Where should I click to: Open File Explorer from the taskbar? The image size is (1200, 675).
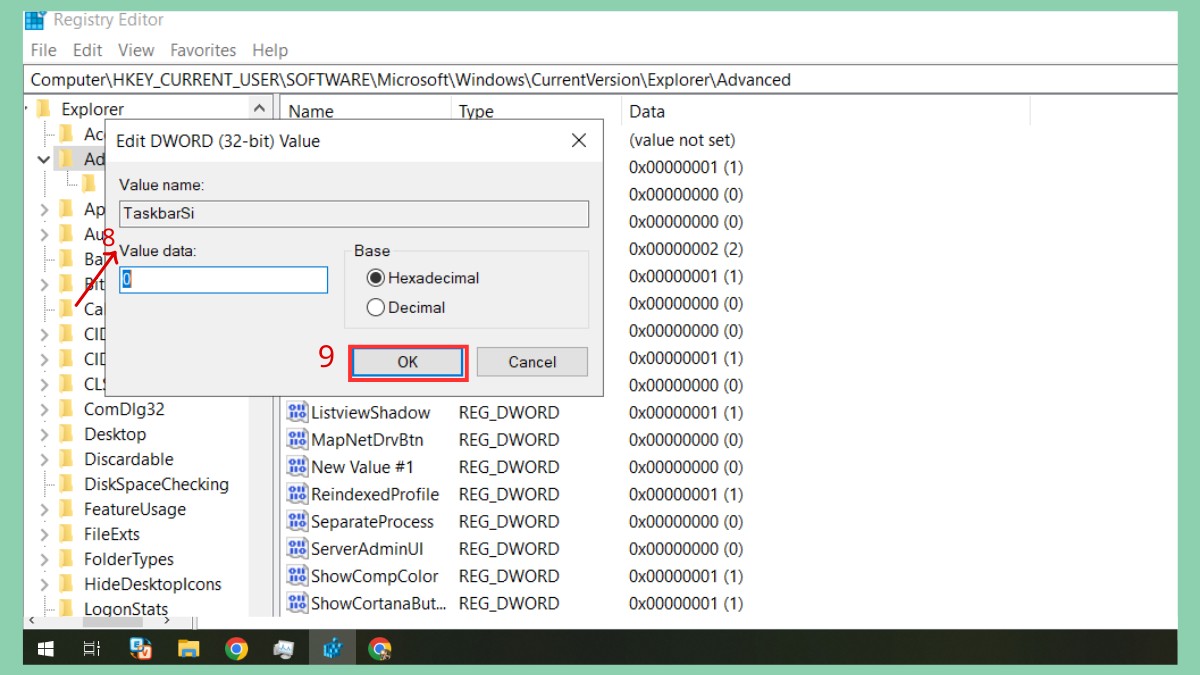(x=188, y=648)
